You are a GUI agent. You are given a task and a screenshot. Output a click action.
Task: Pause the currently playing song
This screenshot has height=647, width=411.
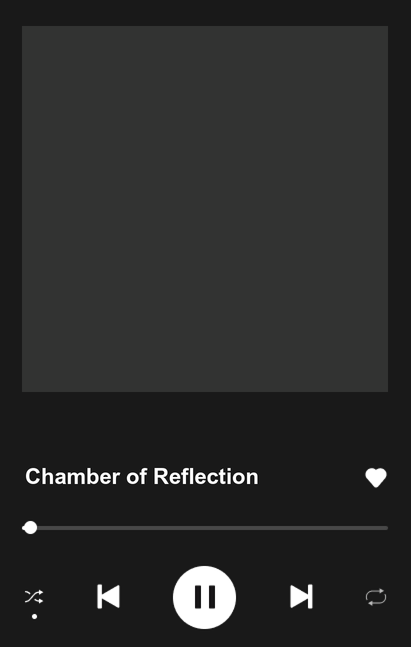[204, 597]
